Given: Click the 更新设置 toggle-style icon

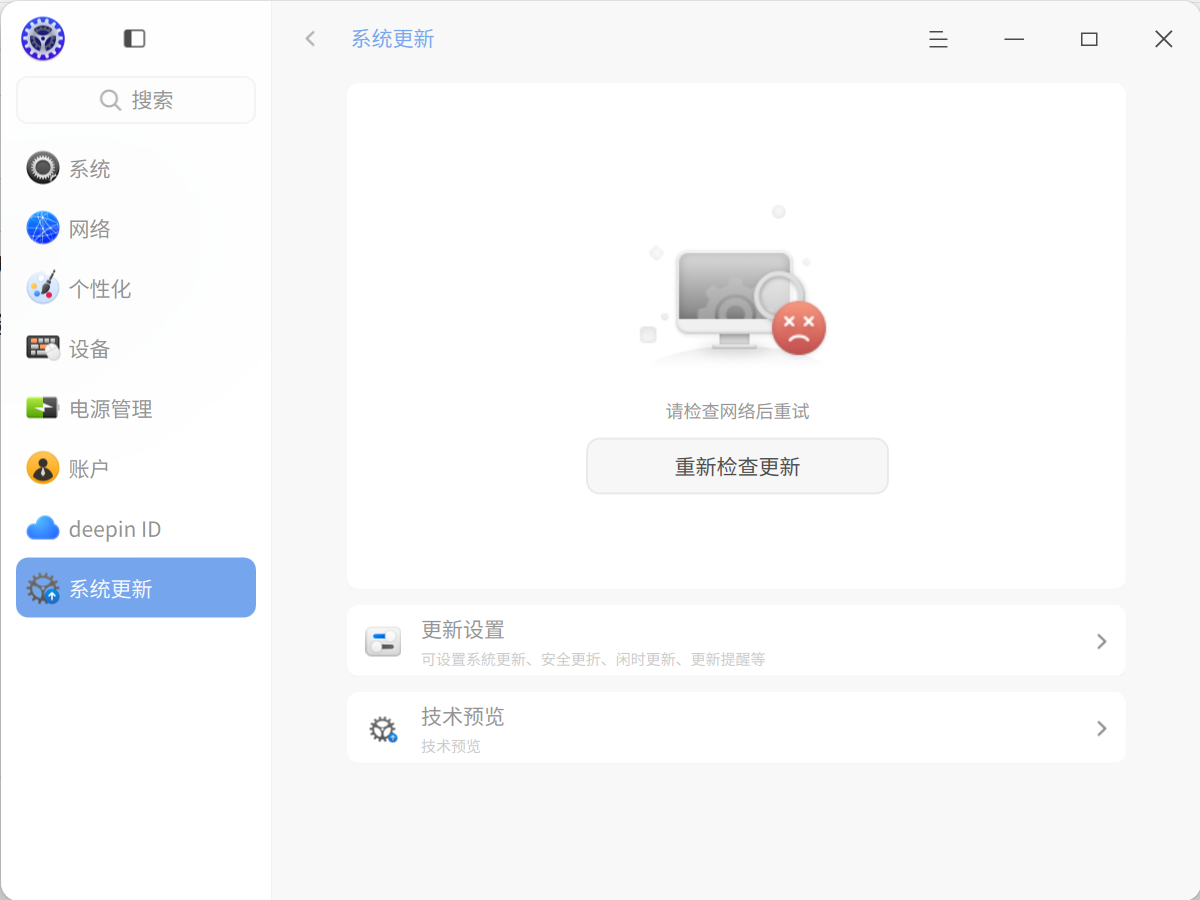Looking at the screenshot, I should point(383,641).
